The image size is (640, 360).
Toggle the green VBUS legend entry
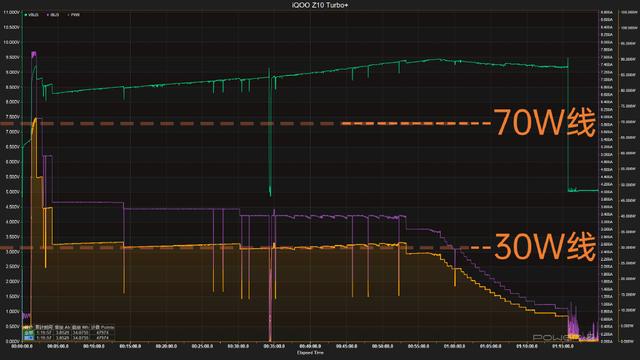pos(32,15)
